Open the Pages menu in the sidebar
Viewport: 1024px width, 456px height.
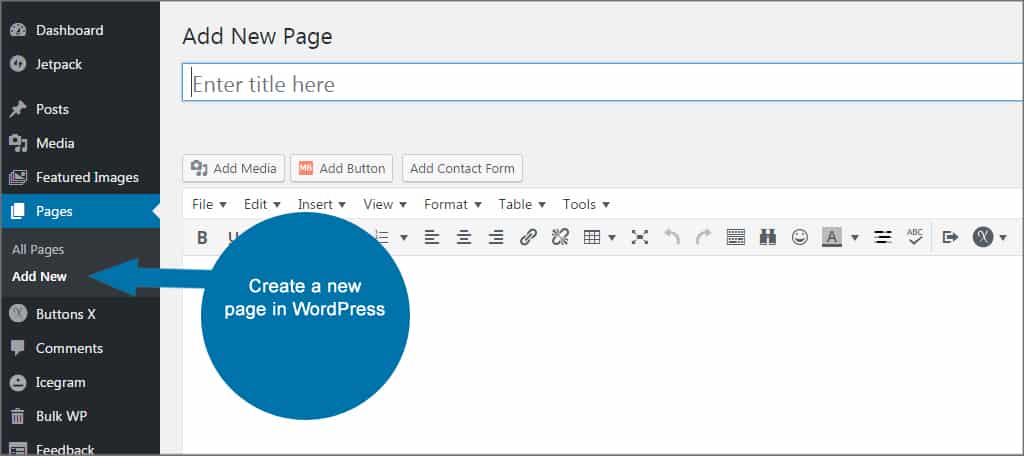(x=80, y=211)
